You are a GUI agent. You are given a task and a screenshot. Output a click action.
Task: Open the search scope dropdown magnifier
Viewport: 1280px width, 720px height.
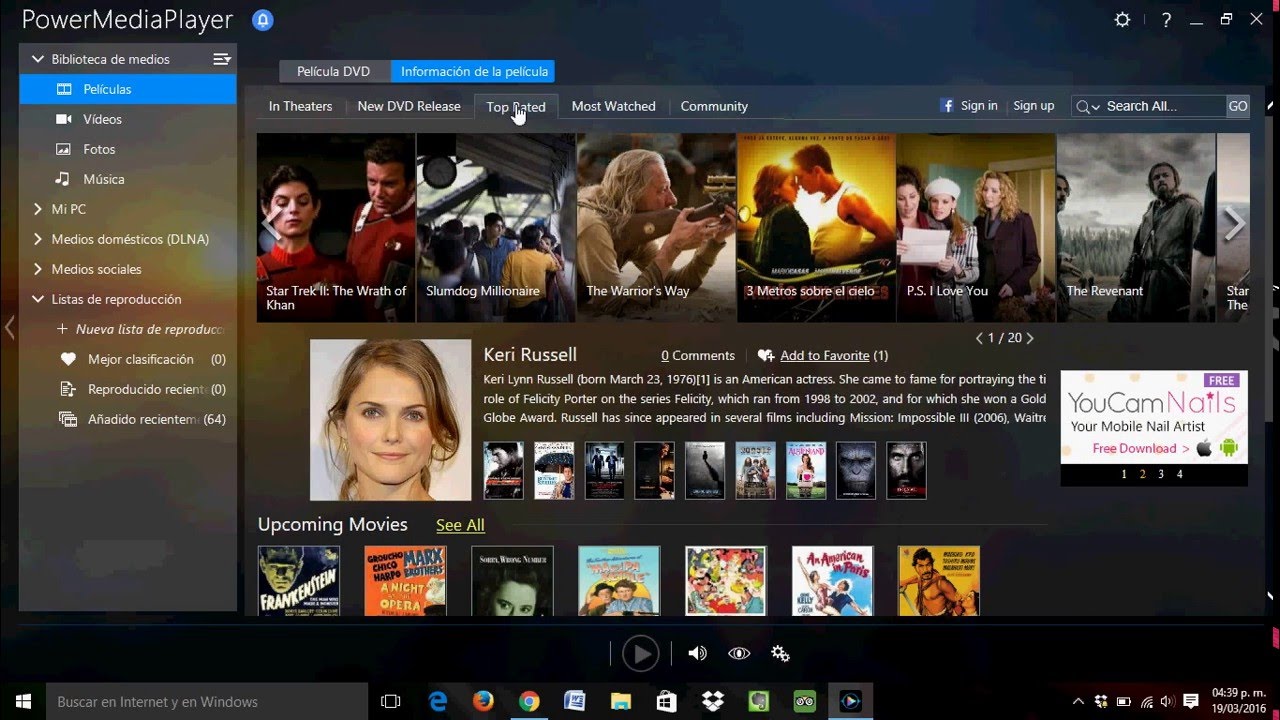1088,106
